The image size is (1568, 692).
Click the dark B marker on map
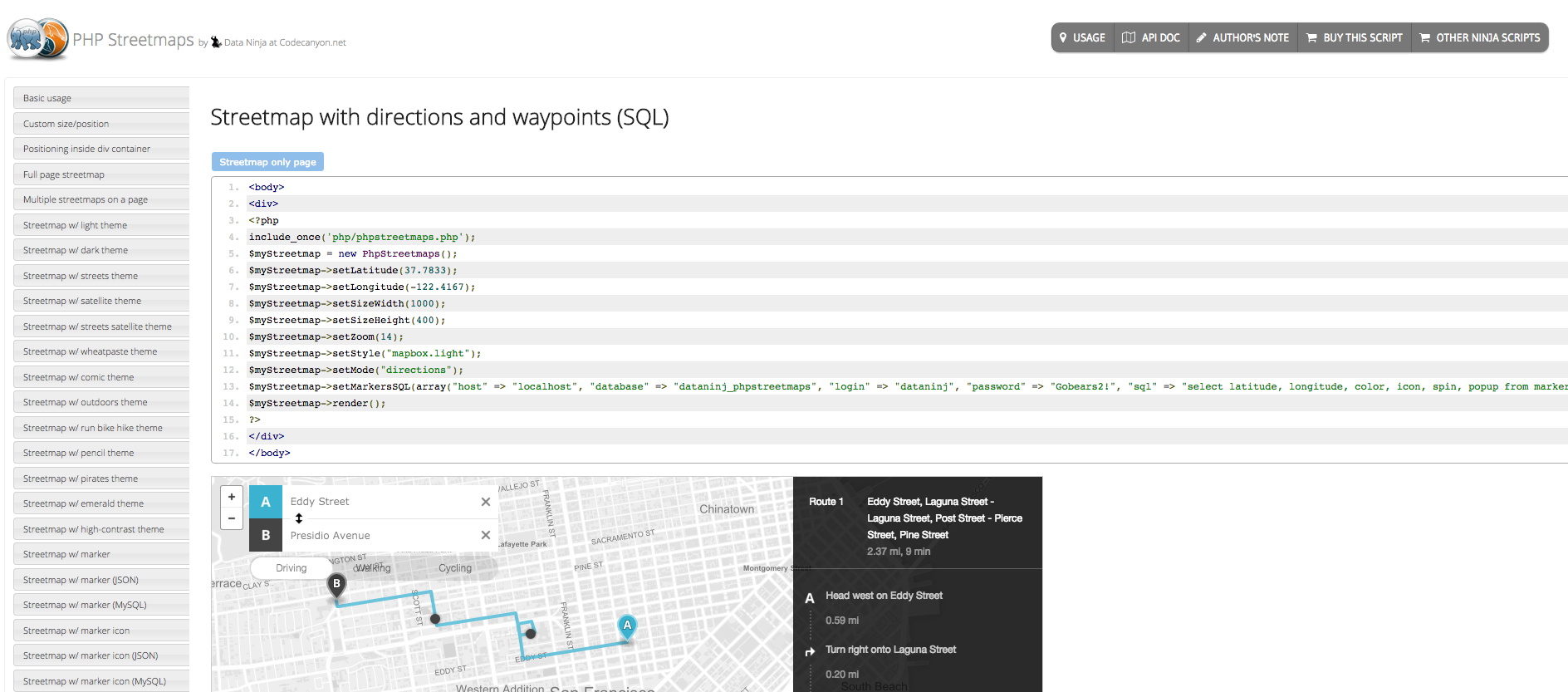(x=336, y=585)
